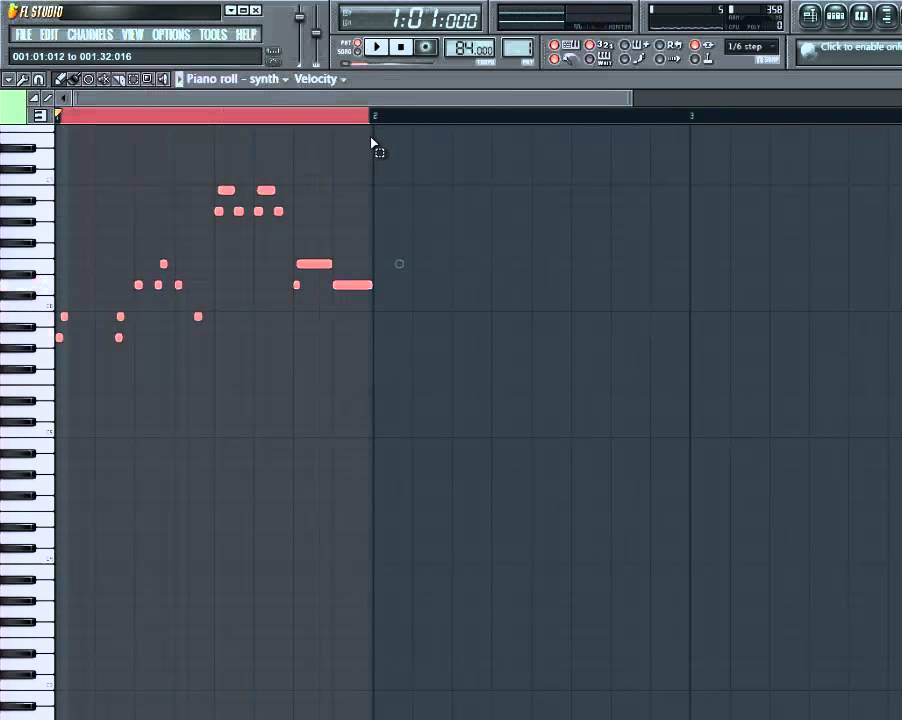Click the Stop button
Viewport: 902px width, 720px height.
(x=401, y=47)
